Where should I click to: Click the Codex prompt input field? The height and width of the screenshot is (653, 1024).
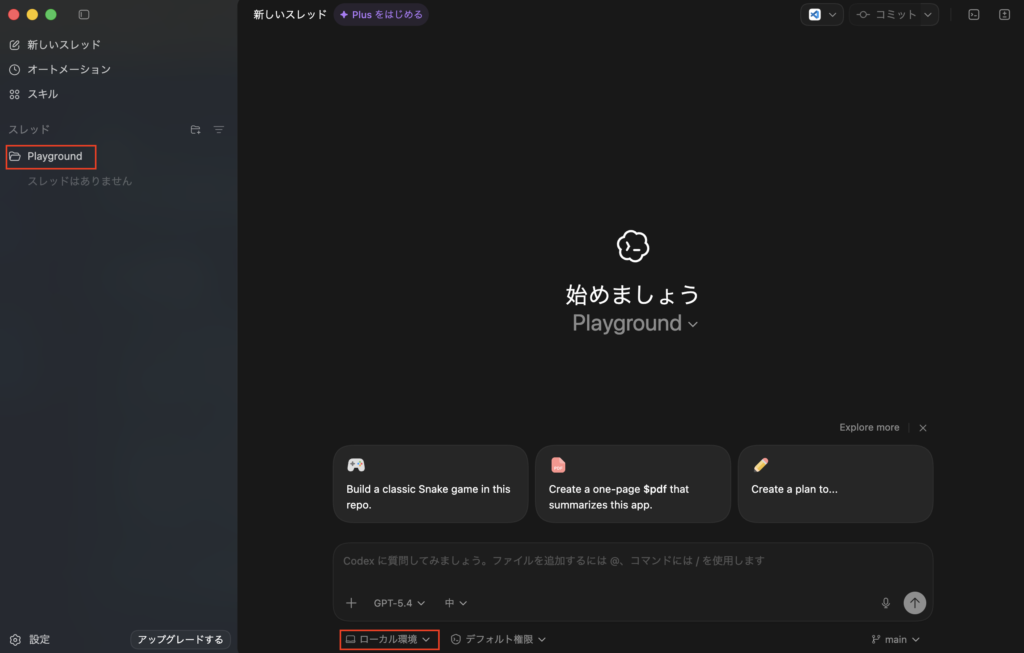[632, 561]
